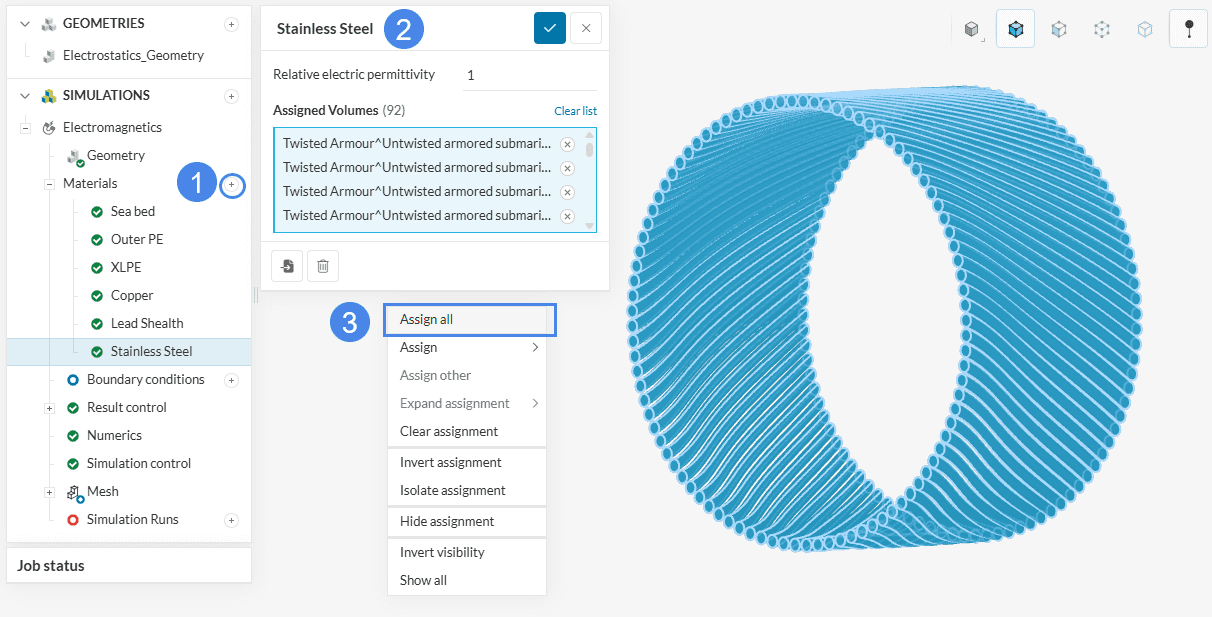
Task: Click Hide assignment in the context menu
Action: pyautogui.click(x=446, y=521)
